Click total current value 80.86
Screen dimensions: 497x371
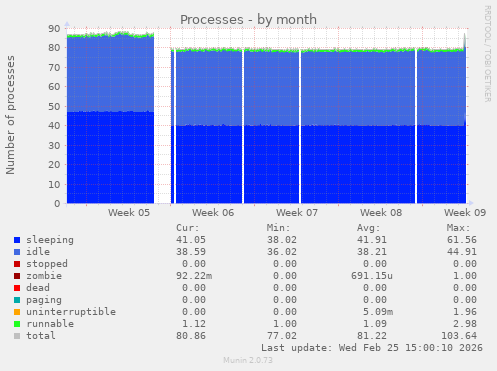(191, 336)
